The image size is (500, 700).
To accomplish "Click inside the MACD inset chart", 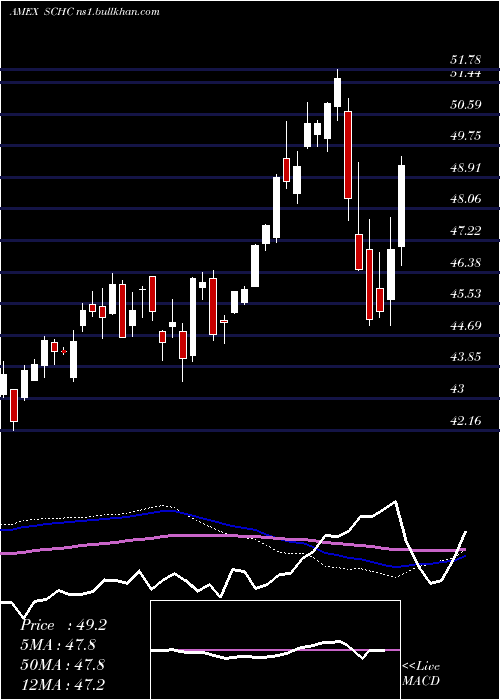I will [275, 650].
